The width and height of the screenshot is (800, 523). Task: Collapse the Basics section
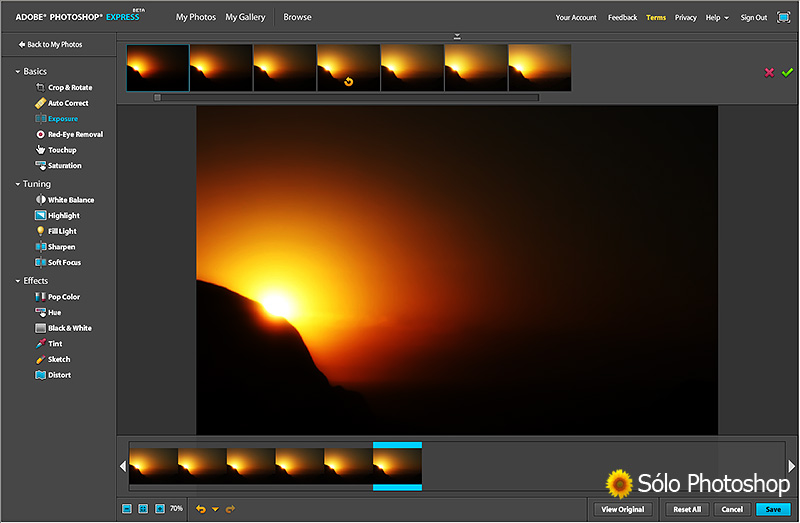pos(18,72)
